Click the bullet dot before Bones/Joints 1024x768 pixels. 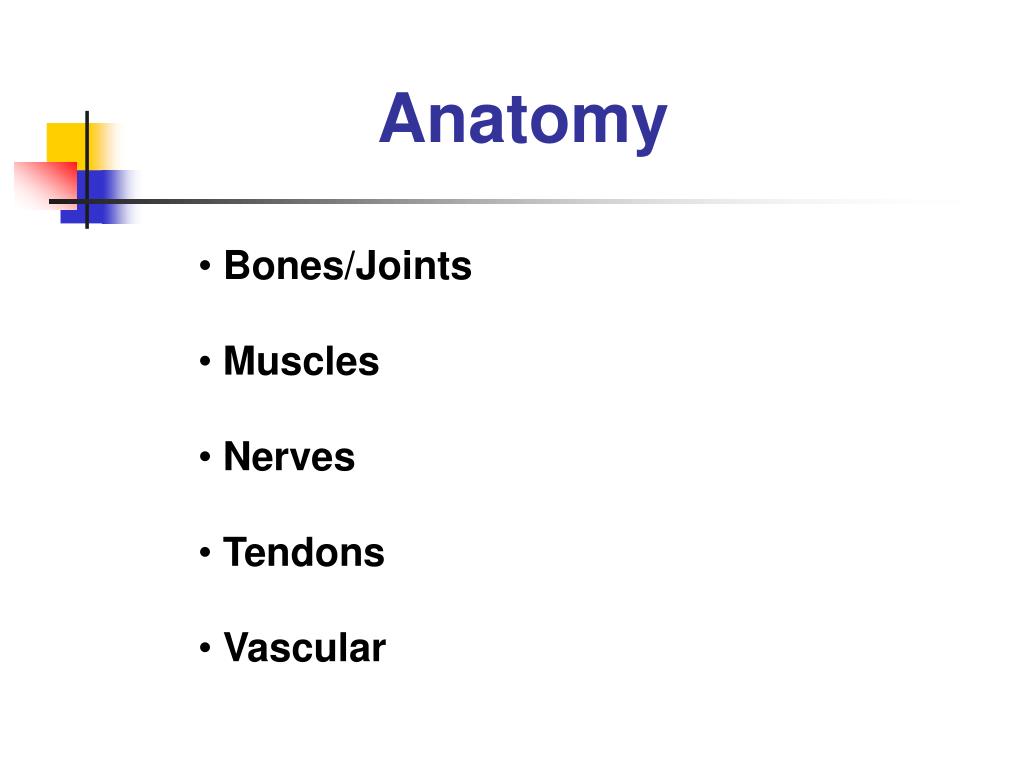pos(205,266)
